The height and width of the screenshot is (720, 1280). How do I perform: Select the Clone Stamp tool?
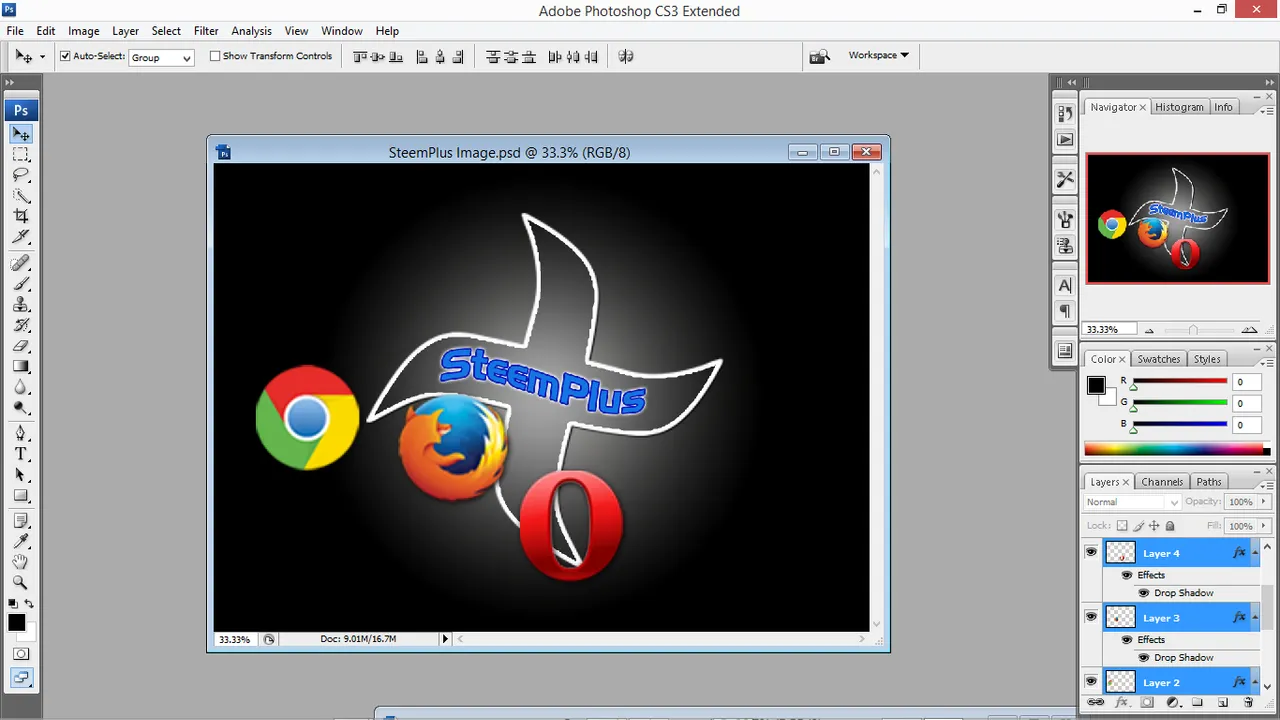[x=21, y=305]
